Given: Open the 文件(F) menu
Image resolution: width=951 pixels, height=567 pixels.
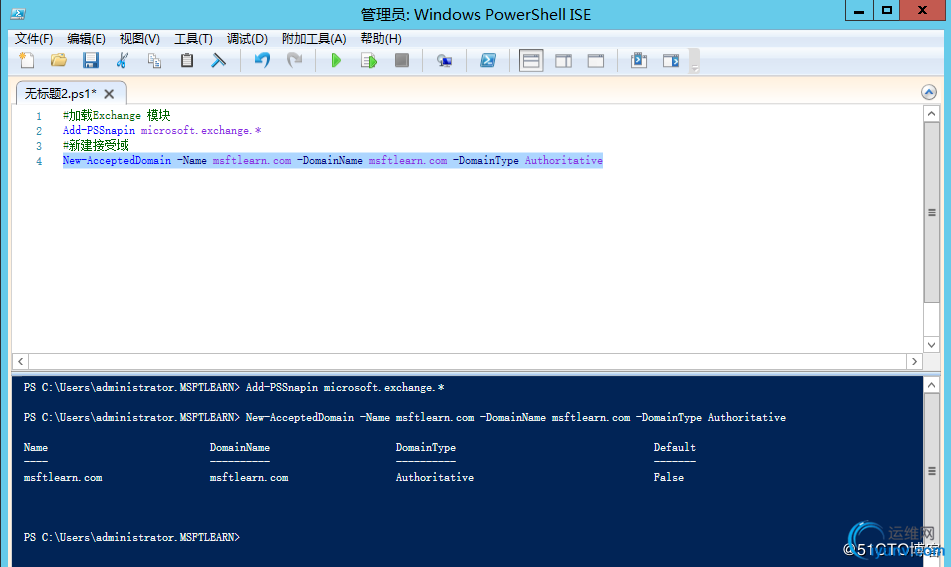Looking at the screenshot, I should click(x=33, y=39).
